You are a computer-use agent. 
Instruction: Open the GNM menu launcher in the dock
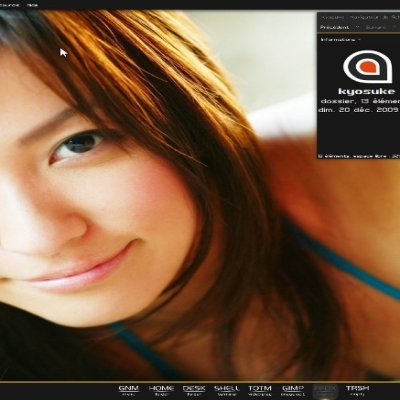tap(129, 390)
